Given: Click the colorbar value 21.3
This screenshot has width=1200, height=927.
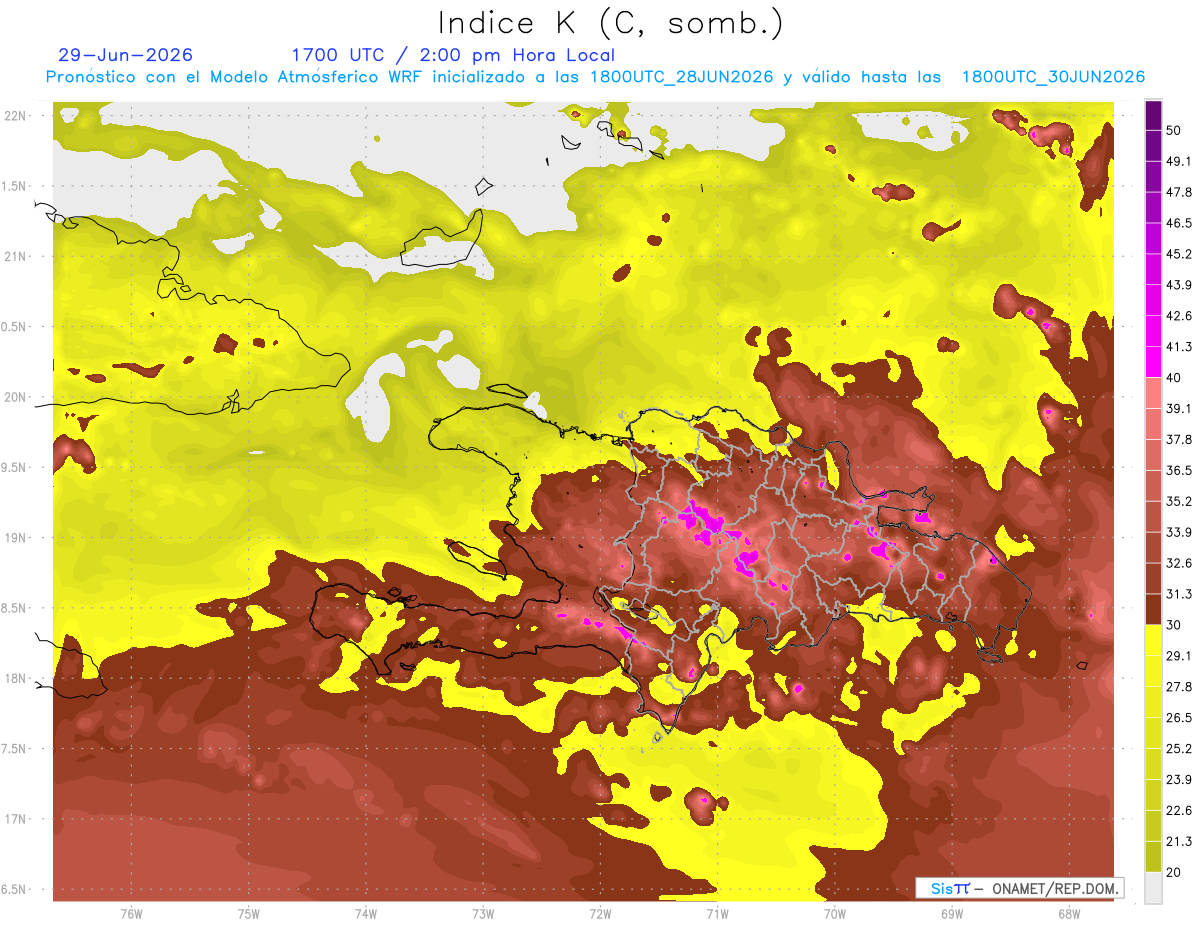Looking at the screenshot, I should (1178, 841).
